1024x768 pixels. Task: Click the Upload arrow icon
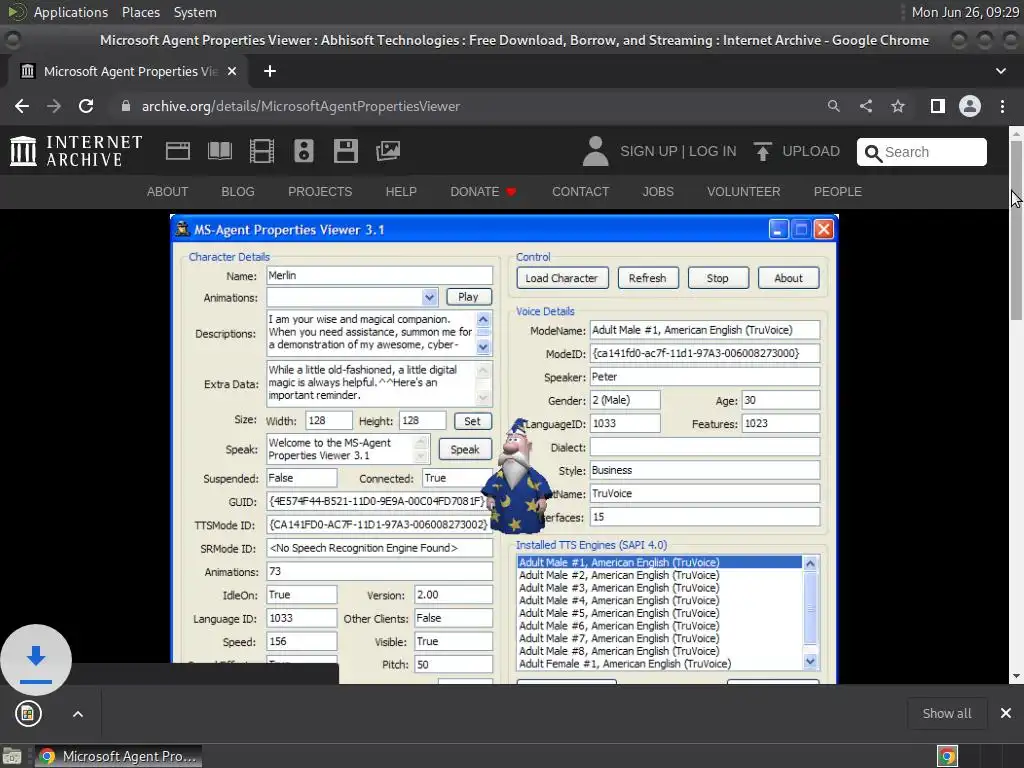(x=762, y=151)
